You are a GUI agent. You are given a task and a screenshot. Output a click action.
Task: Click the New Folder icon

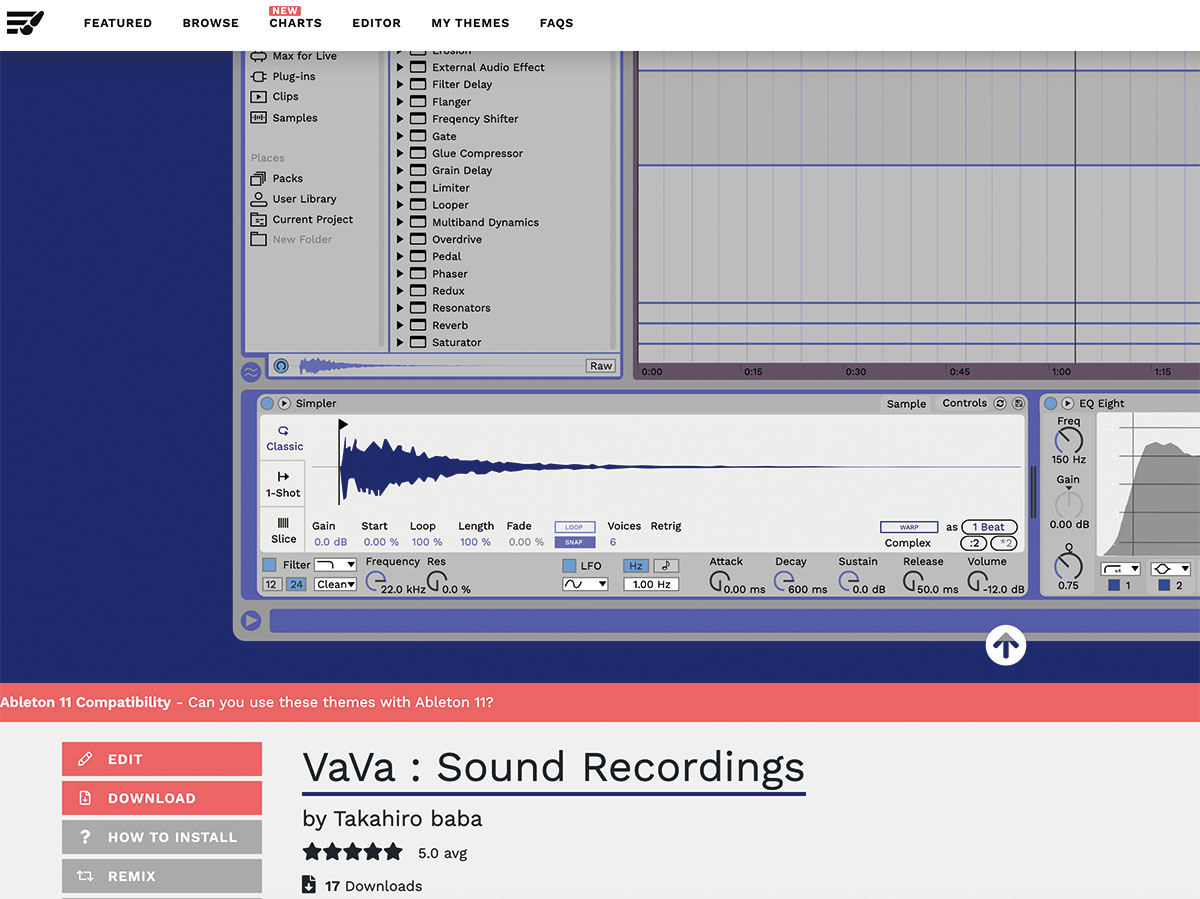258,239
